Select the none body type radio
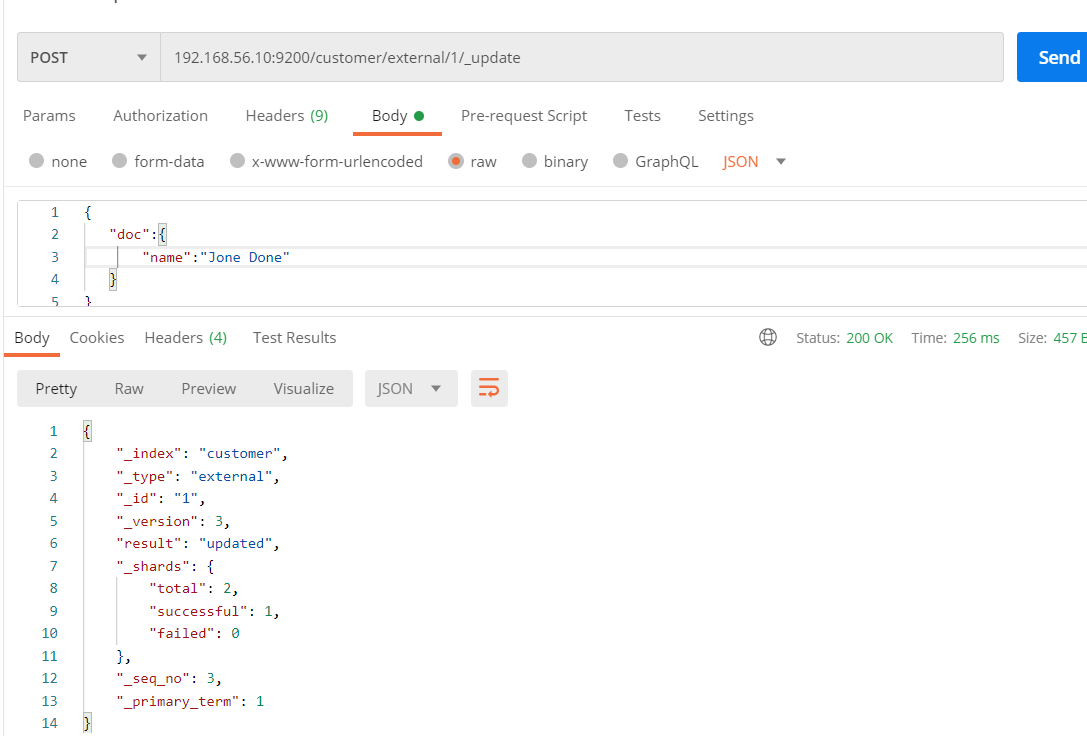The height and width of the screenshot is (736, 1087). (x=37, y=161)
